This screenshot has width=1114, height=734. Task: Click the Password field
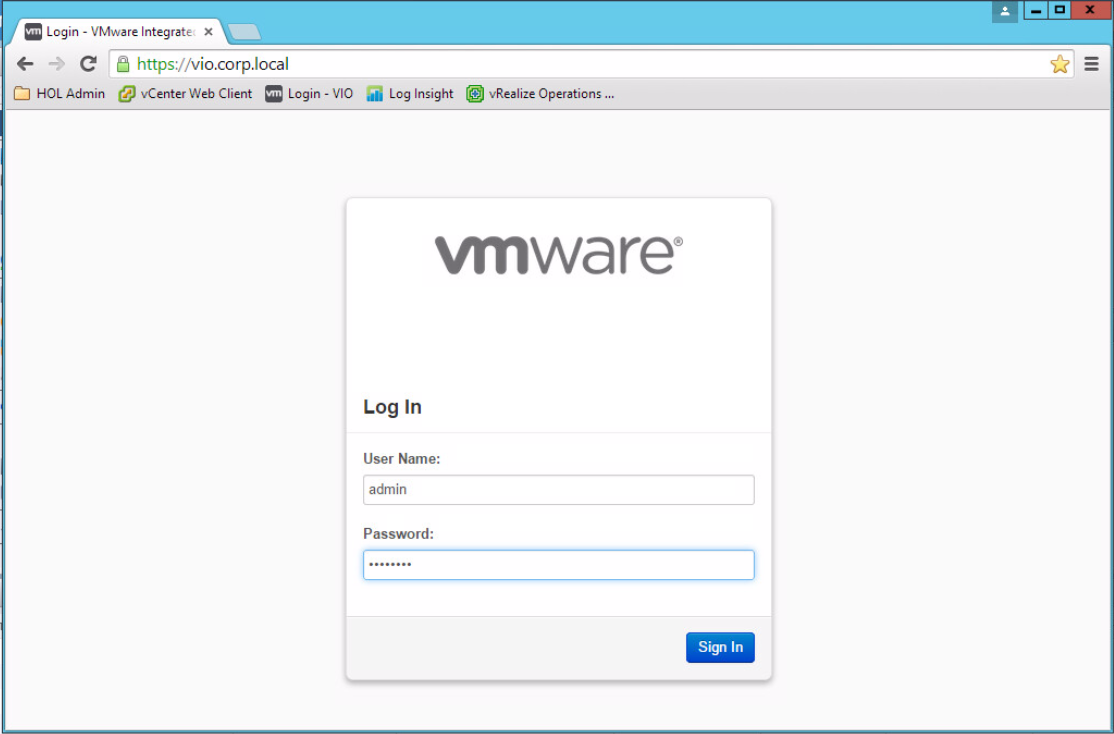pyautogui.click(x=558, y=565)
